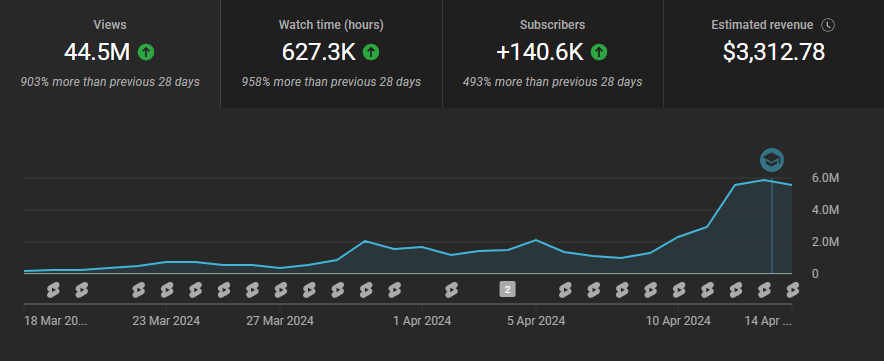
Task: Click the Shorts icon for 12 April
Action: [736, 290]
